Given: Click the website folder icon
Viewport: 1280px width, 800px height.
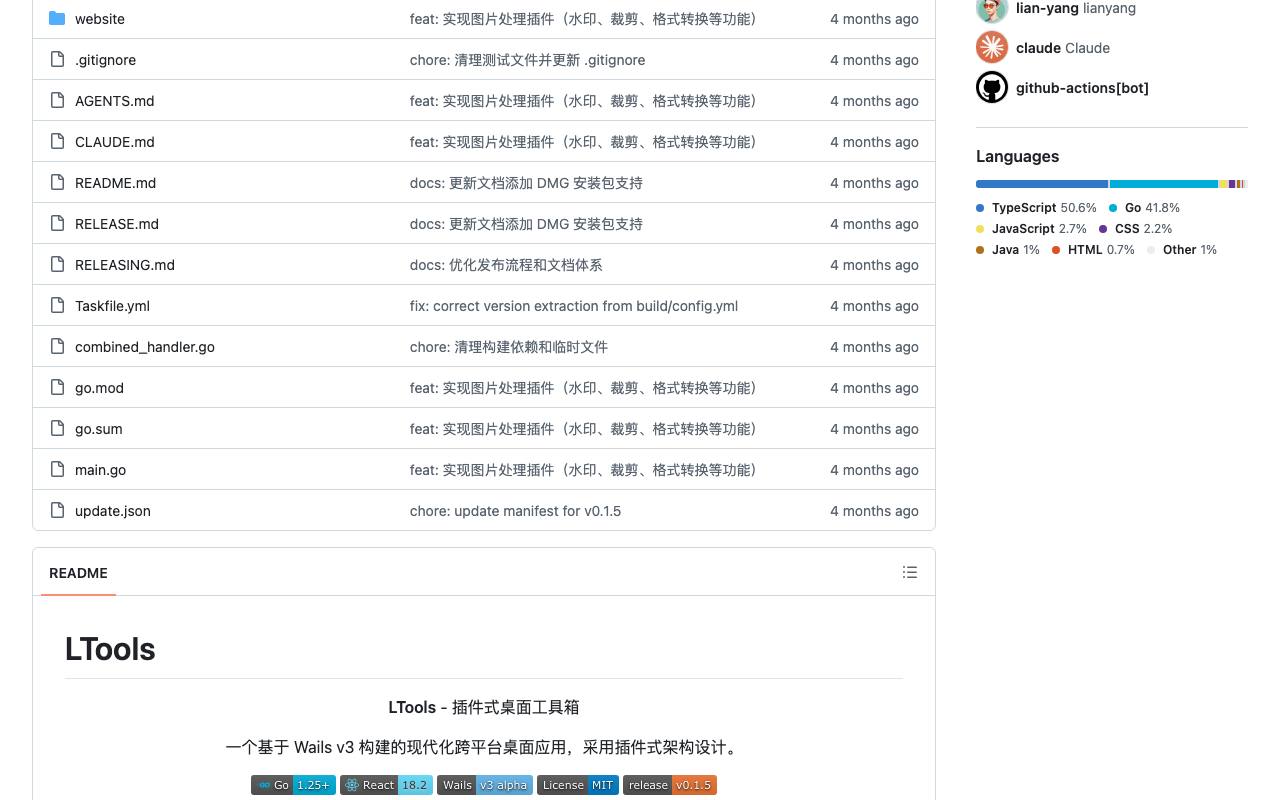Looking at the screenshot, I should coord(57,19).
